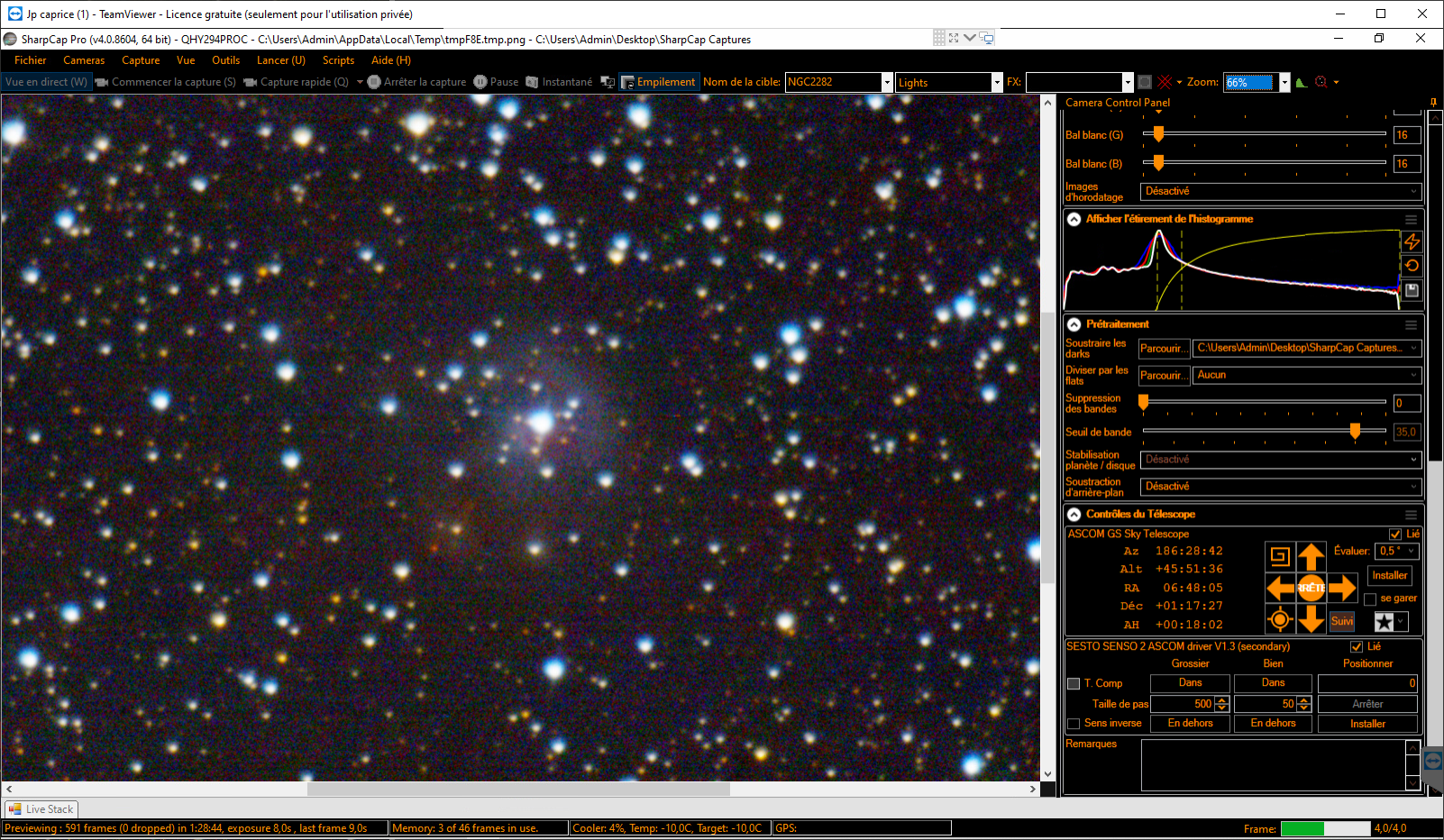Image resolution: width=1444 pixels, height=840 pixels.
Task: Open the Images d'horodatage dropdown
Action: click(1281, 192)
